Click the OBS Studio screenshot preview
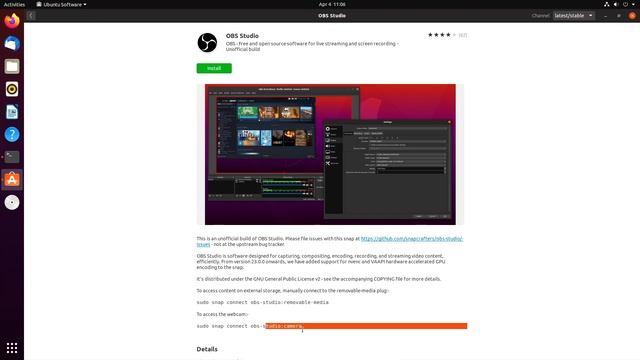Screen dimensions: 640x360 click(330, 154)
